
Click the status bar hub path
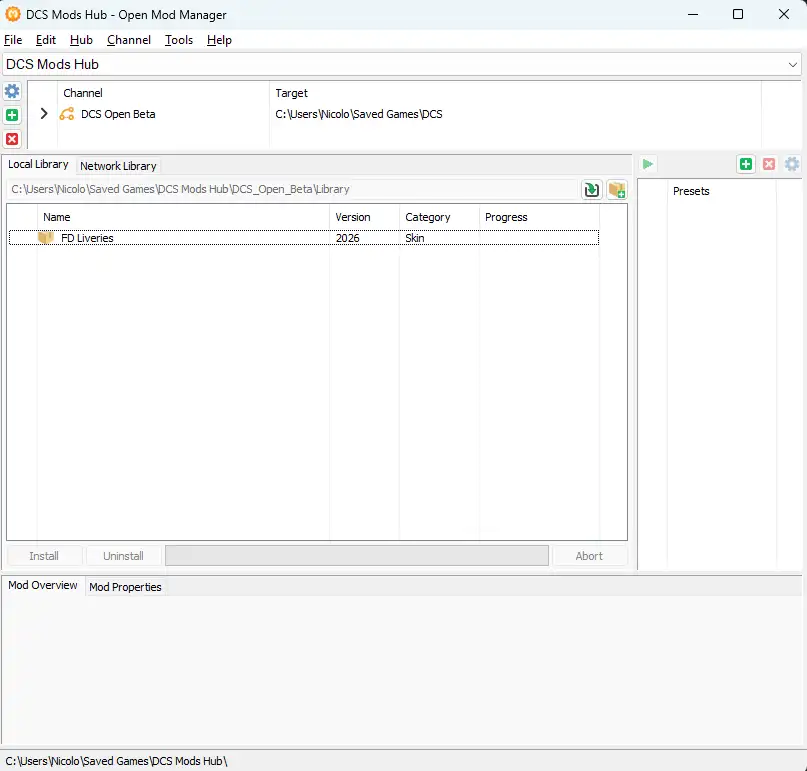pyautogui.click(x=116, y=761)
